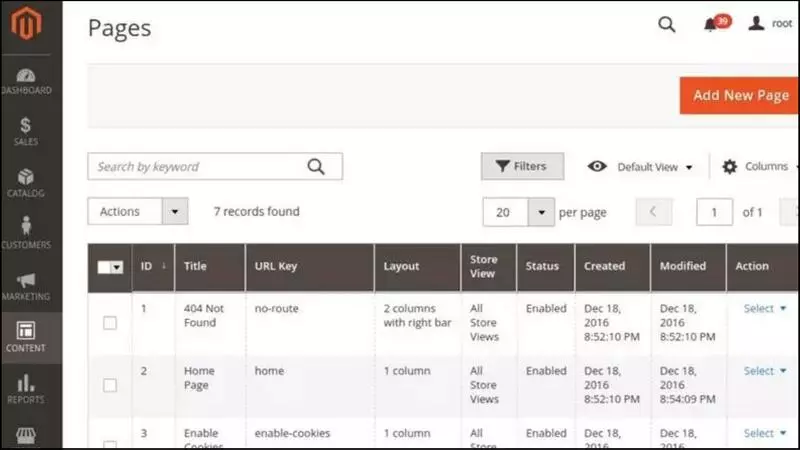Open the root user account menu
Viewport: 800px width, 450px height.
770,23
